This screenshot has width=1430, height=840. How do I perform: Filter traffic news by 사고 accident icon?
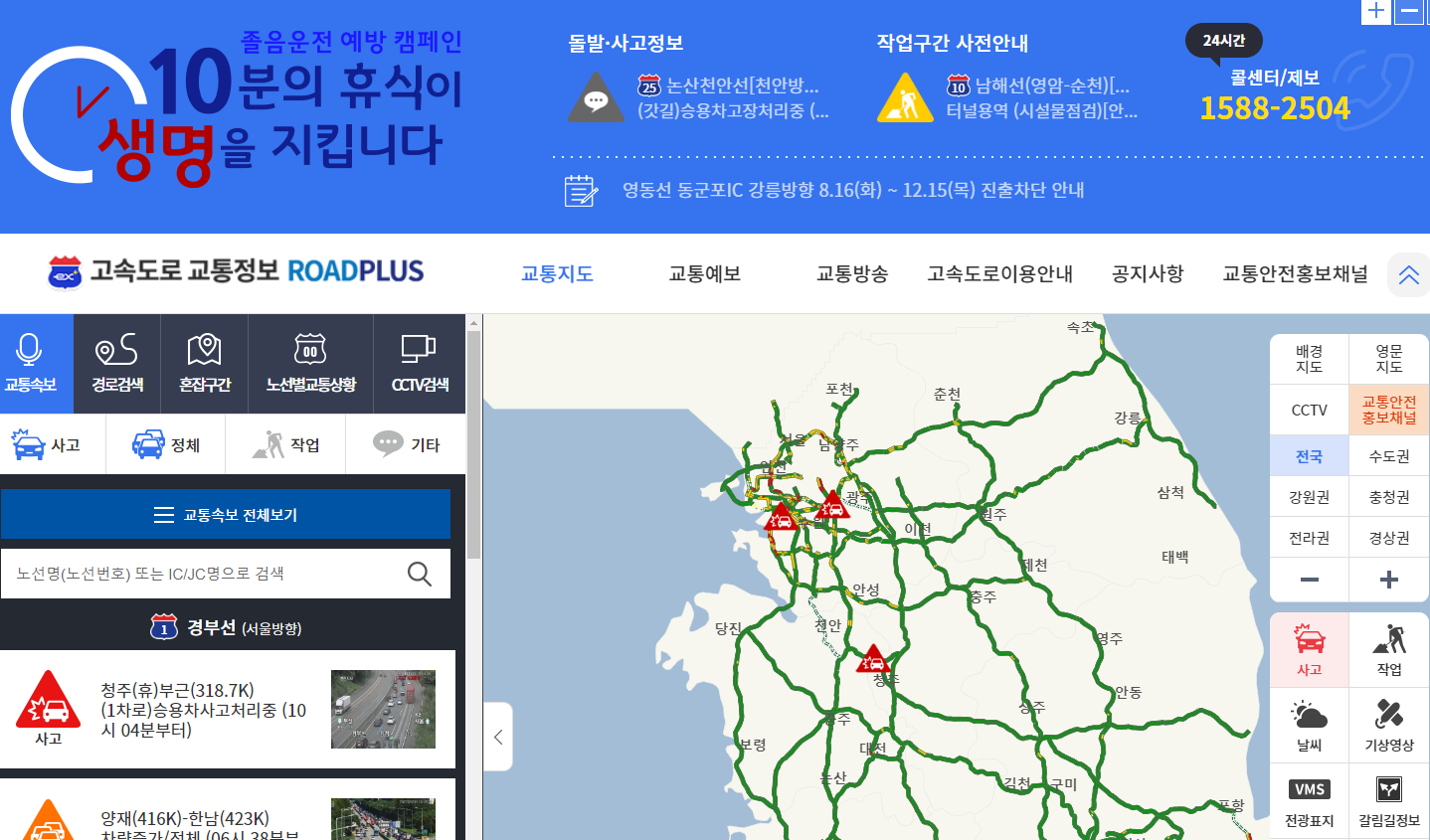point(47,444)
